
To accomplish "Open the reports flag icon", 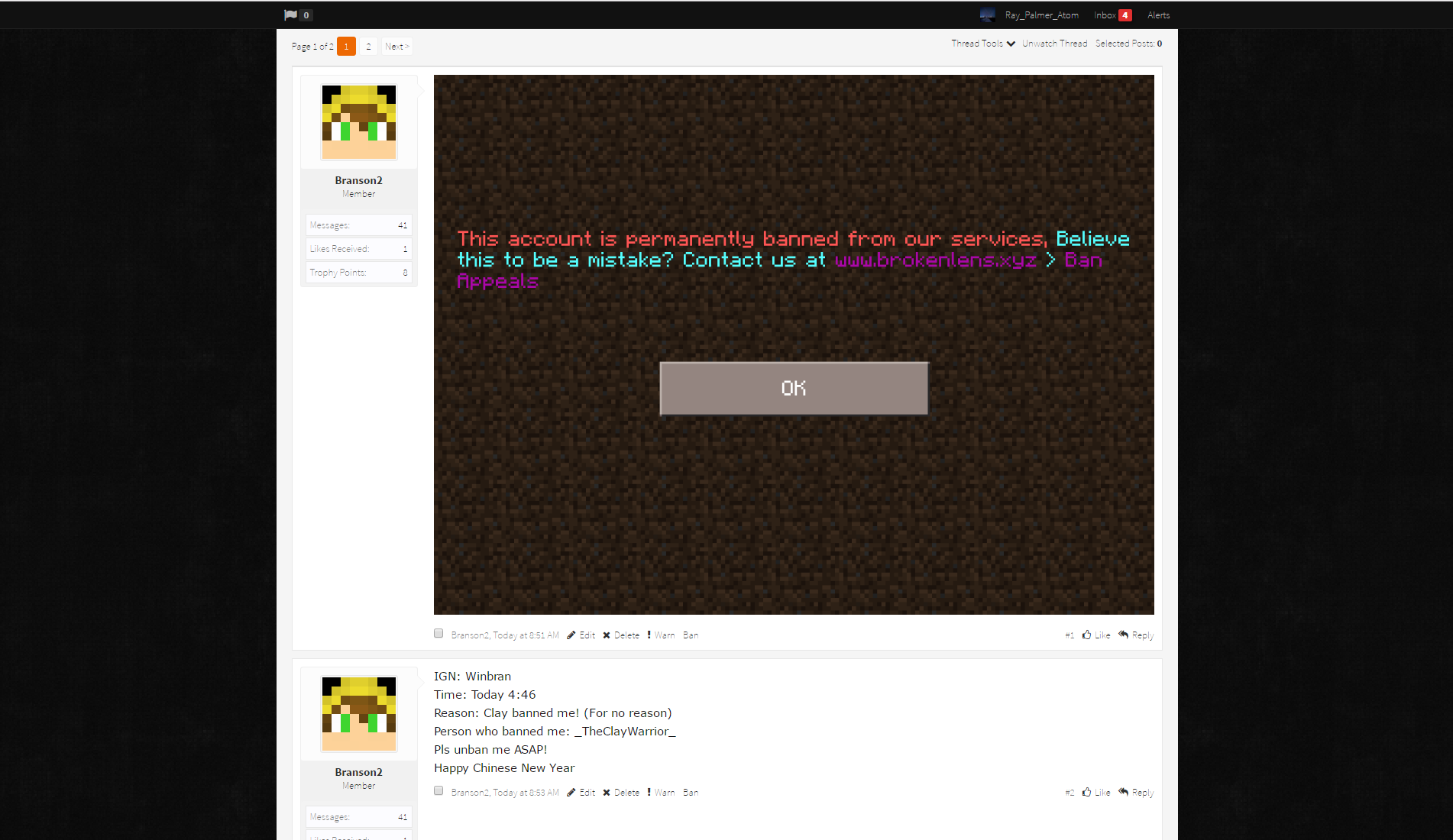I will point(290,15).
